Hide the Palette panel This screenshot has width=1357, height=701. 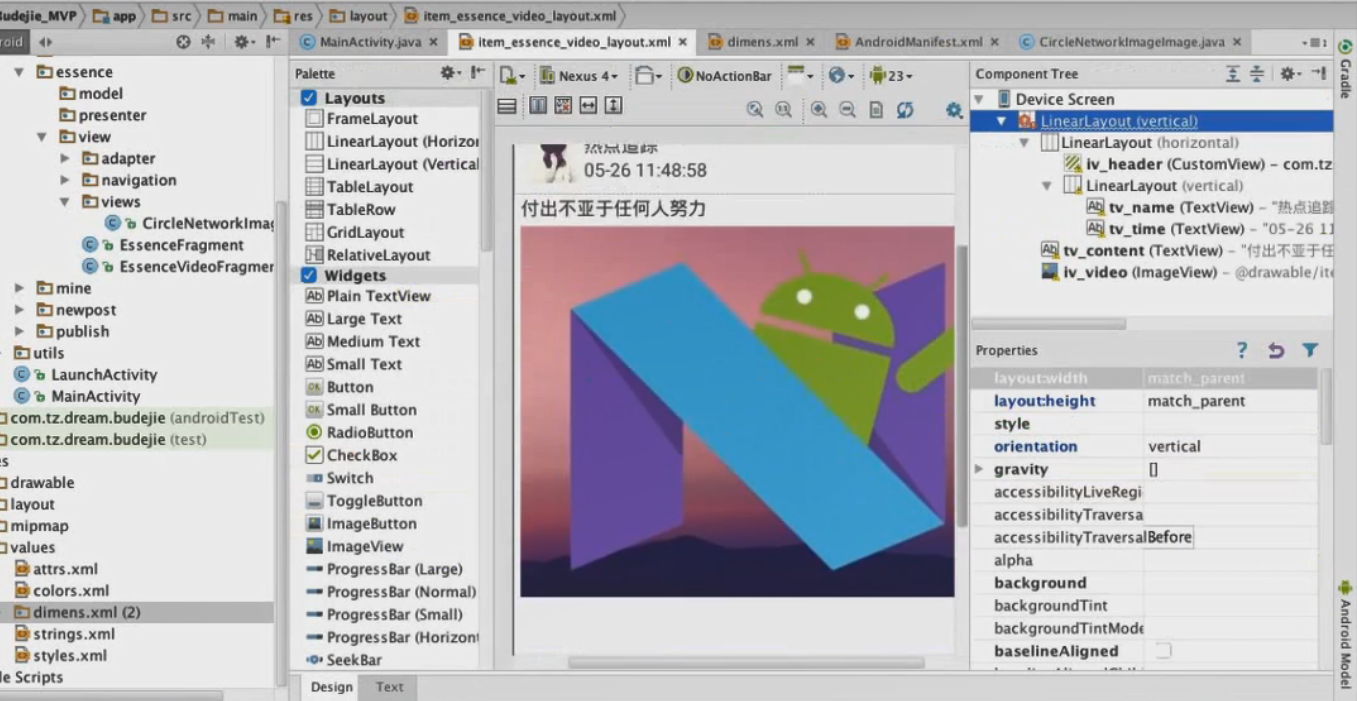[x=478, y=73]
